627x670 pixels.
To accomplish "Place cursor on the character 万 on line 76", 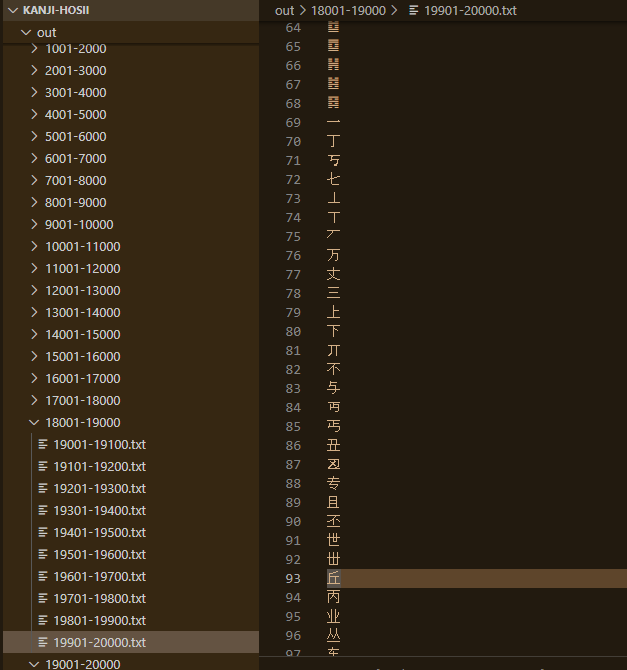I will pyautogui.click(x=333, y=256).
